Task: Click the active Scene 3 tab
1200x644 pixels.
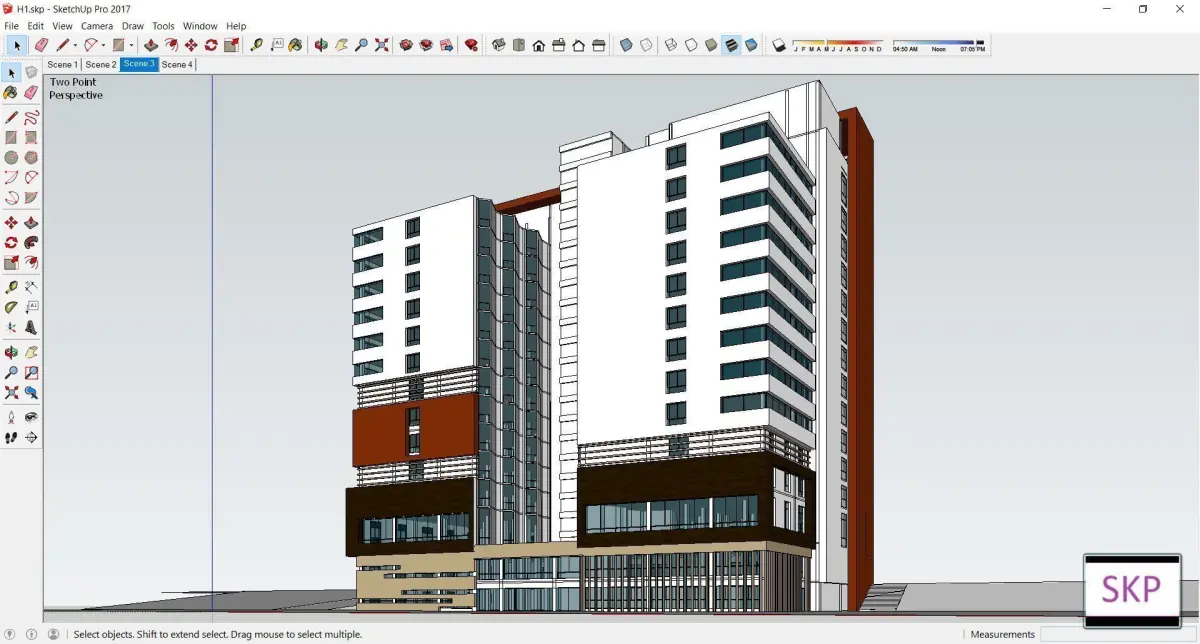Action: tap(139, 64)
